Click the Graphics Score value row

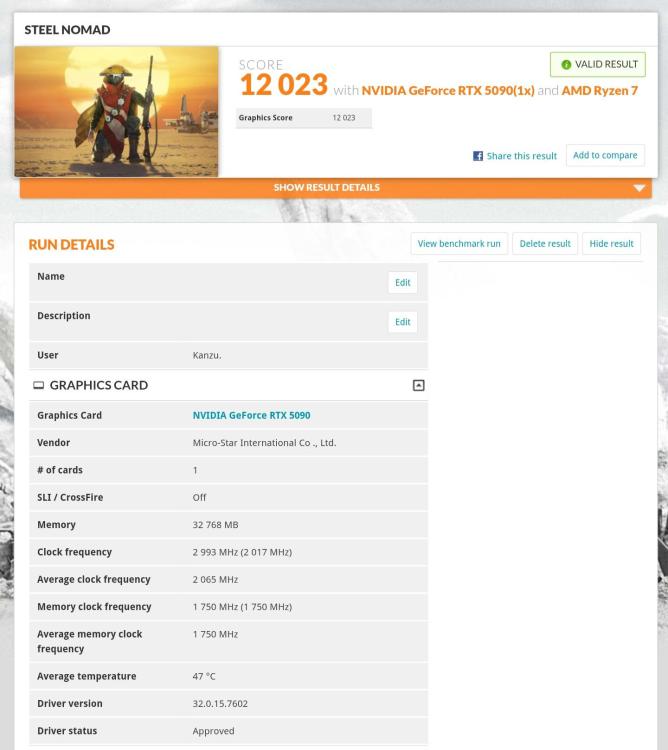[x=304, y=118]
